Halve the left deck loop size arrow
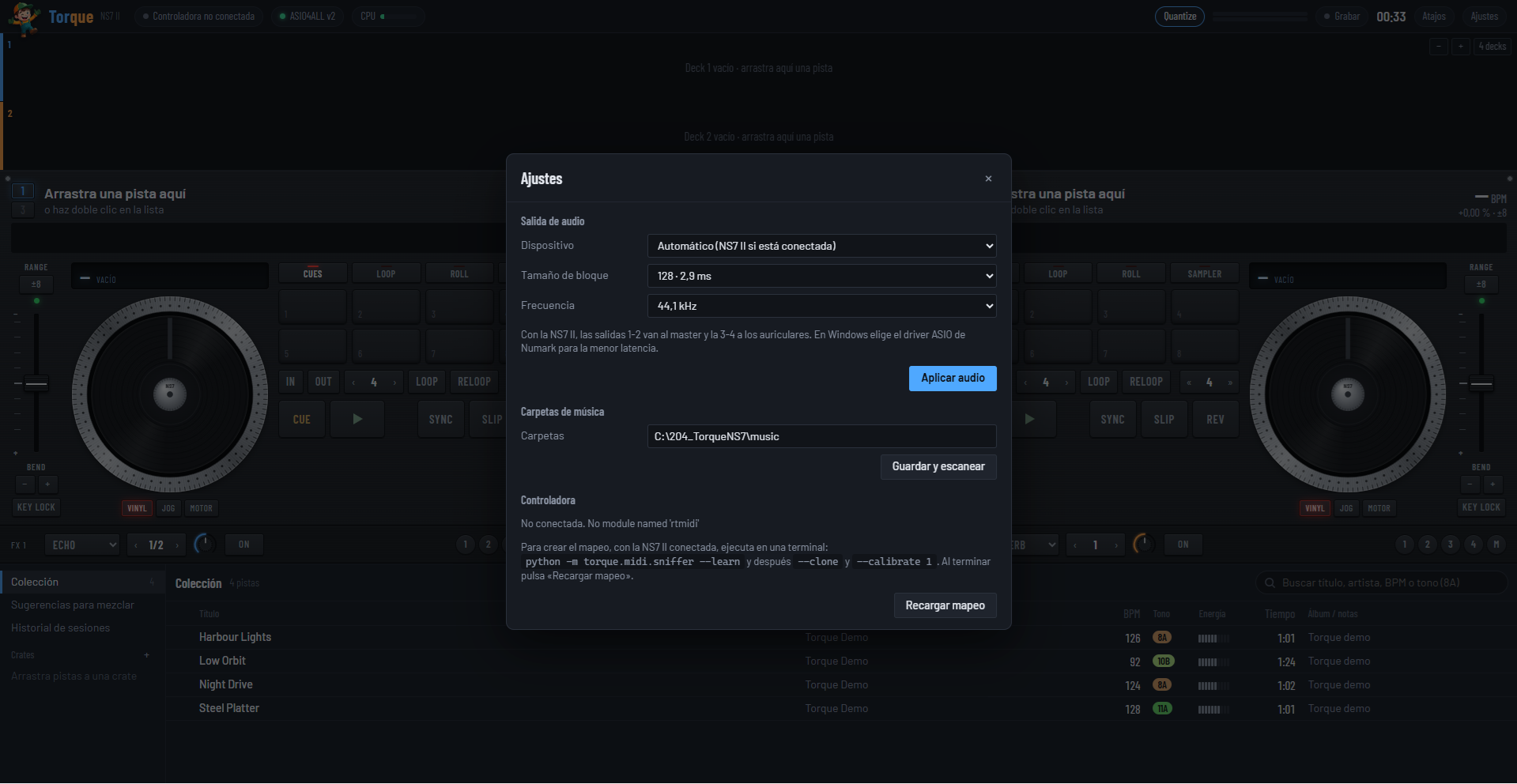This screenshot has height=784, width=1517. pyautogui.click(x=353, y=383)
